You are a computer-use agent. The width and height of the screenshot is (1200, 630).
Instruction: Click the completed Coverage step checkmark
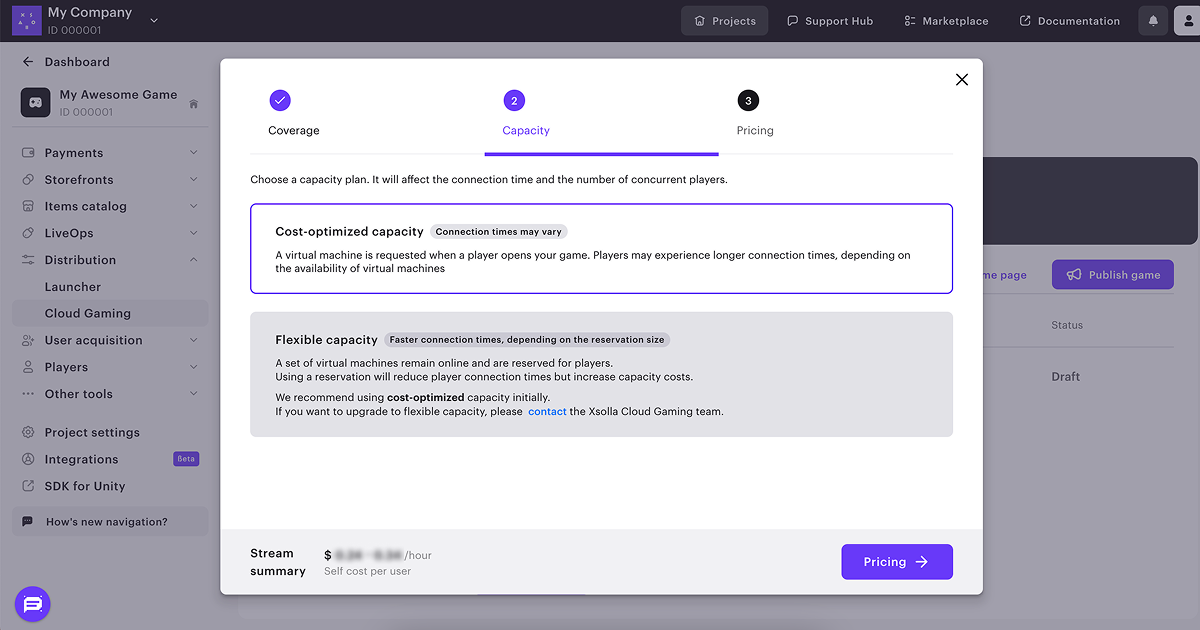tap(280, 100)
